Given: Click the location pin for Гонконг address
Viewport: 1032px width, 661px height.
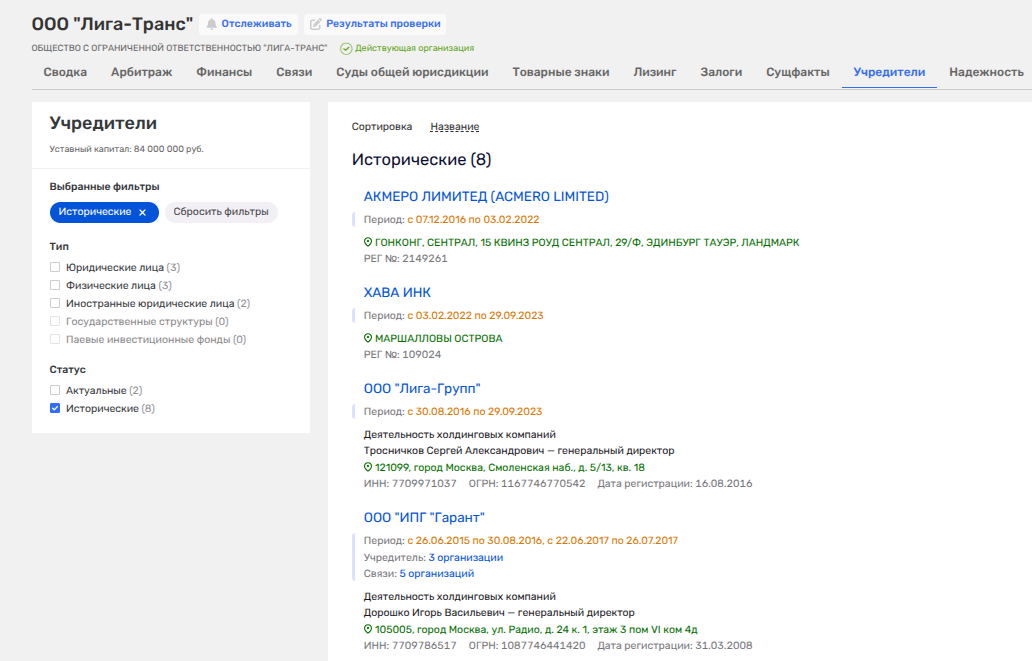Looking at the screenshot, I should (368, 242).
